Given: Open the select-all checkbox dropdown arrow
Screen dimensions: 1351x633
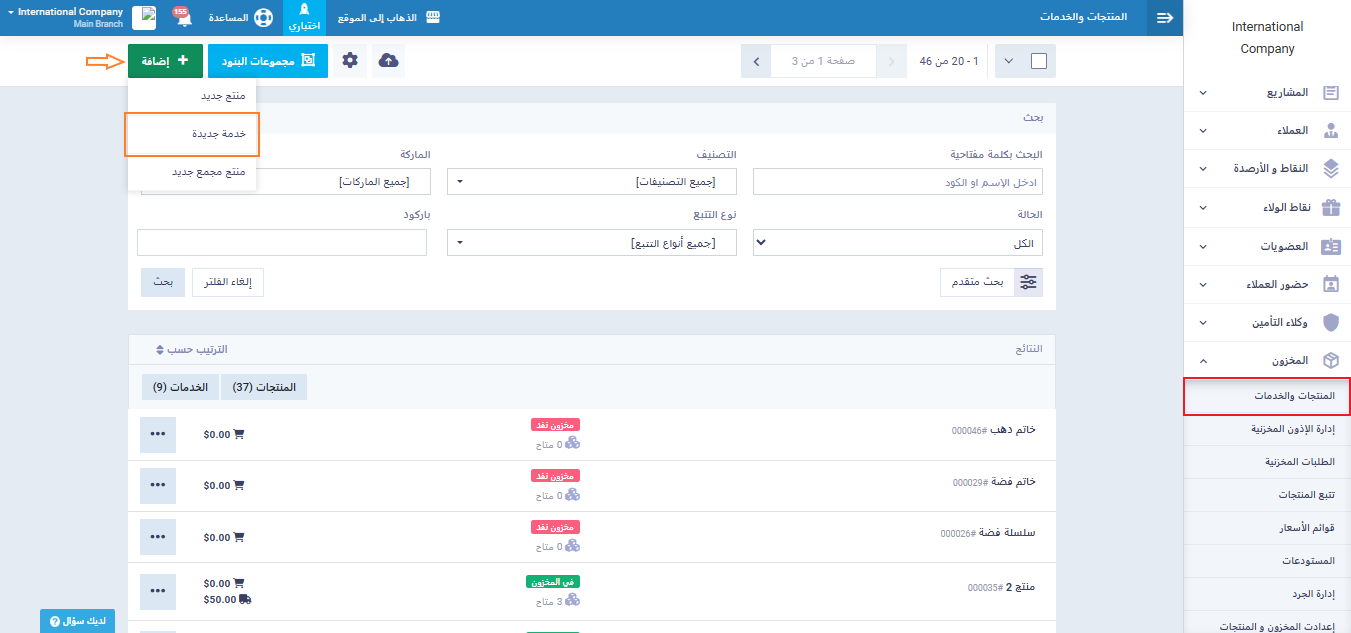Looking at the screenshot, I should (1008, 61).
